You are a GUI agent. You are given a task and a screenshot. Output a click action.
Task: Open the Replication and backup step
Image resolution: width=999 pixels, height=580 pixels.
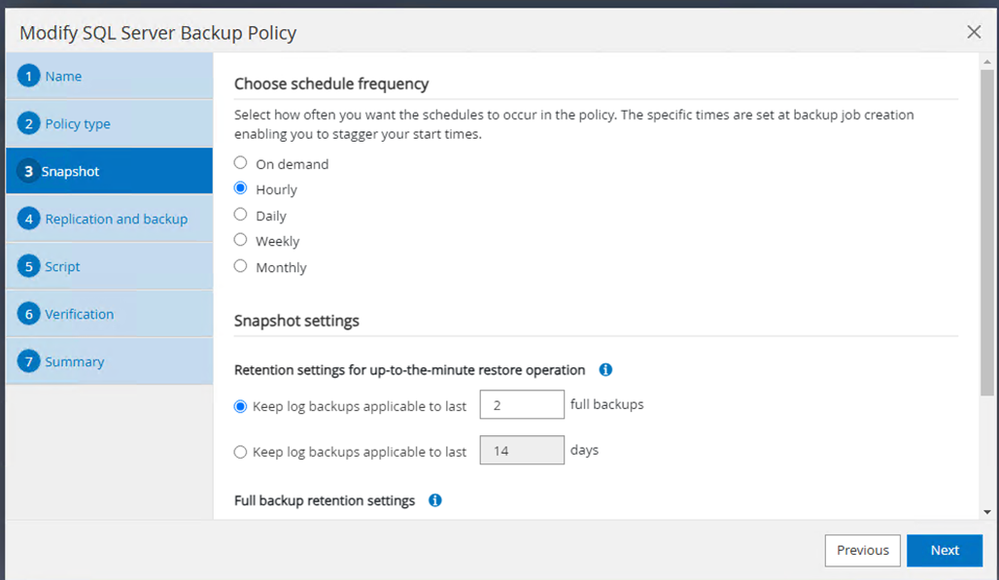(116, 219)
